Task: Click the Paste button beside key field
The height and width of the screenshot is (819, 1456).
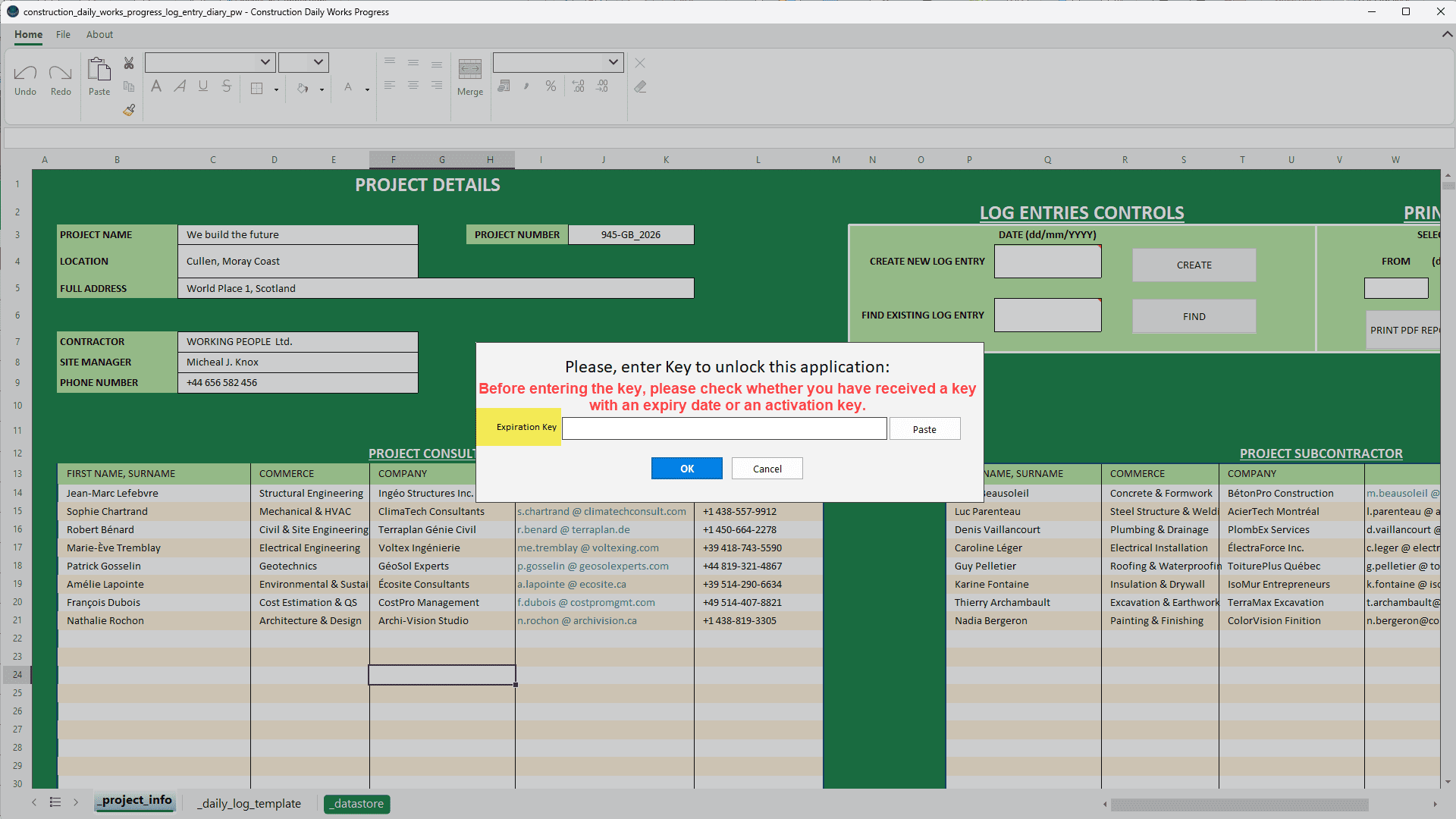Action: pos(924,429)
